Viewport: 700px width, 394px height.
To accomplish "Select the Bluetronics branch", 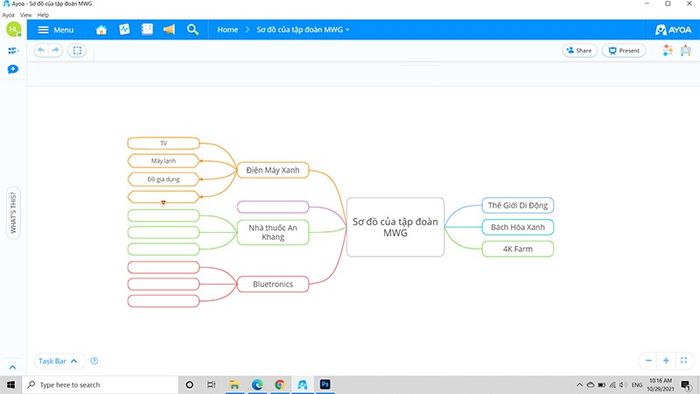I will (273, 284).
